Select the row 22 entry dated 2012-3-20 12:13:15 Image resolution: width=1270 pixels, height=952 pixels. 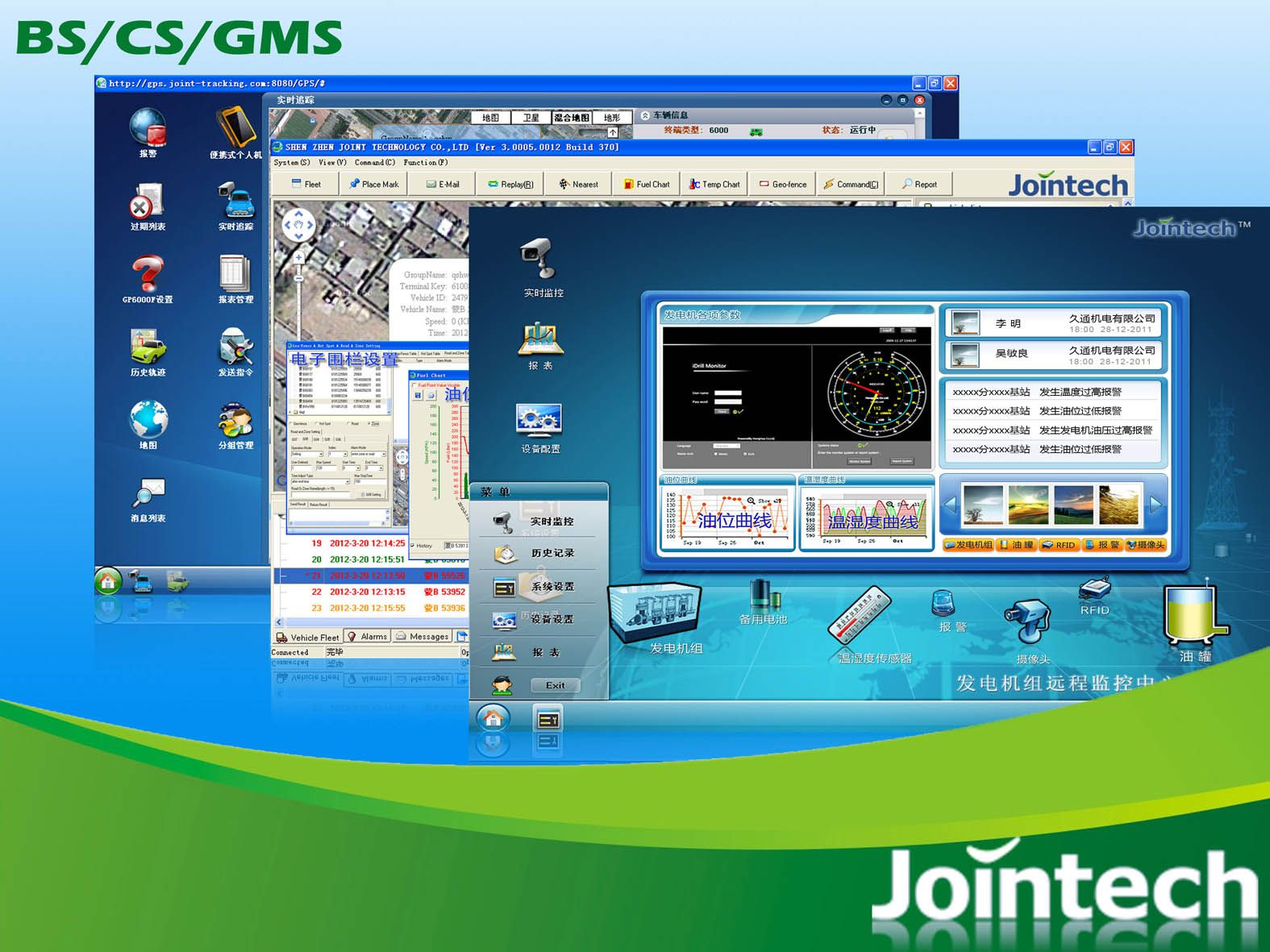coord(373,592)
